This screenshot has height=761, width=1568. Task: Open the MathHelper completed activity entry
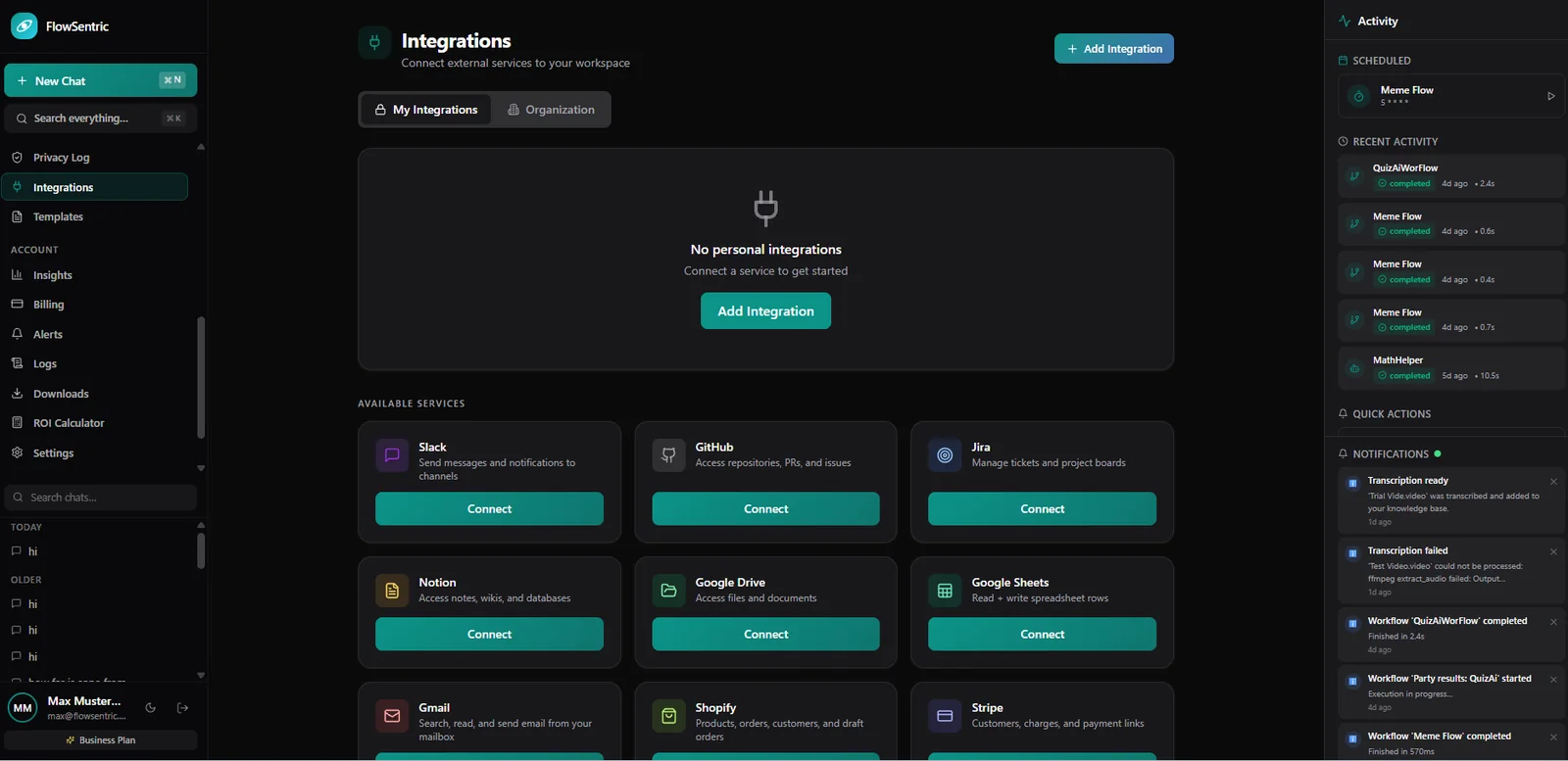tap(1451, 368)
